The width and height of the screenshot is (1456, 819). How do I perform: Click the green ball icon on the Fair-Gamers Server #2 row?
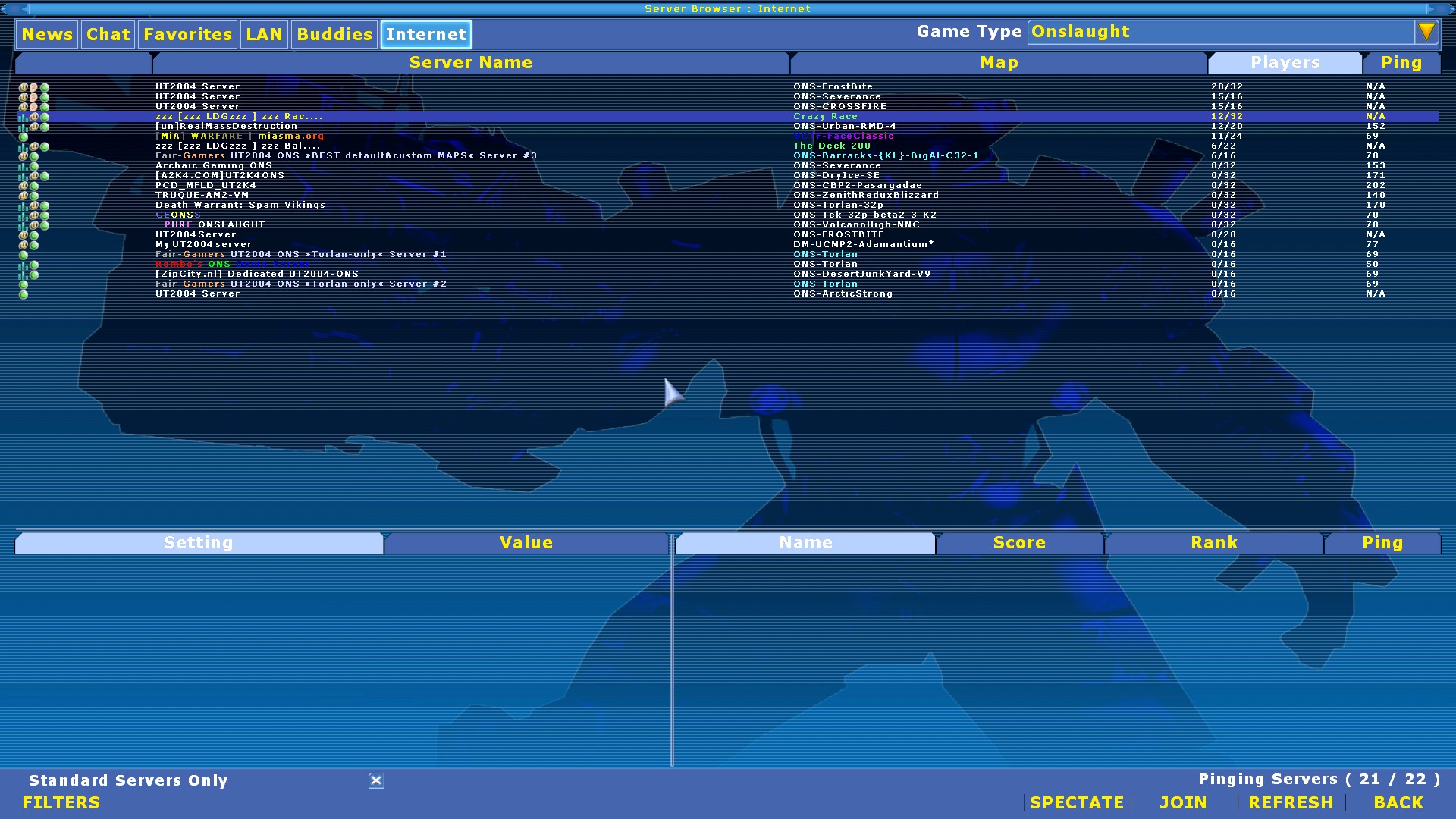pos(24,284)
